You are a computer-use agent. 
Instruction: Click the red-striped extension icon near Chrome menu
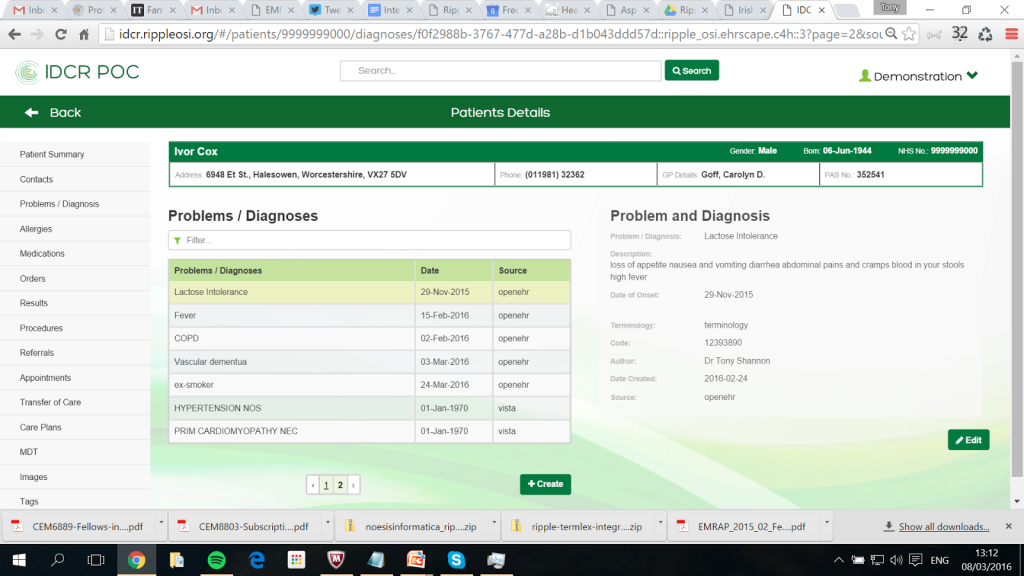coord(1012,33)
